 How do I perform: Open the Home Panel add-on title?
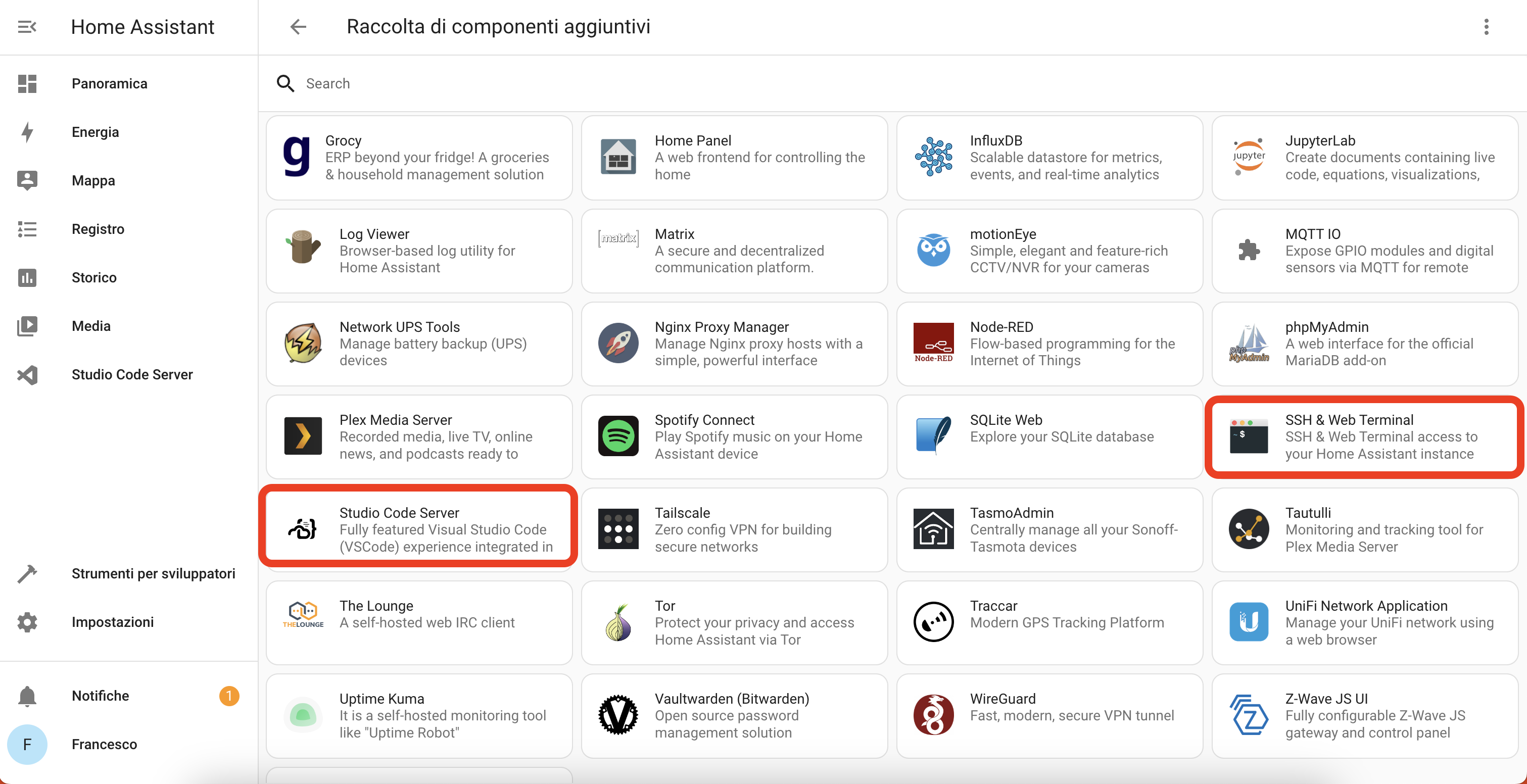pyautogui.click(x=693, y=140)
